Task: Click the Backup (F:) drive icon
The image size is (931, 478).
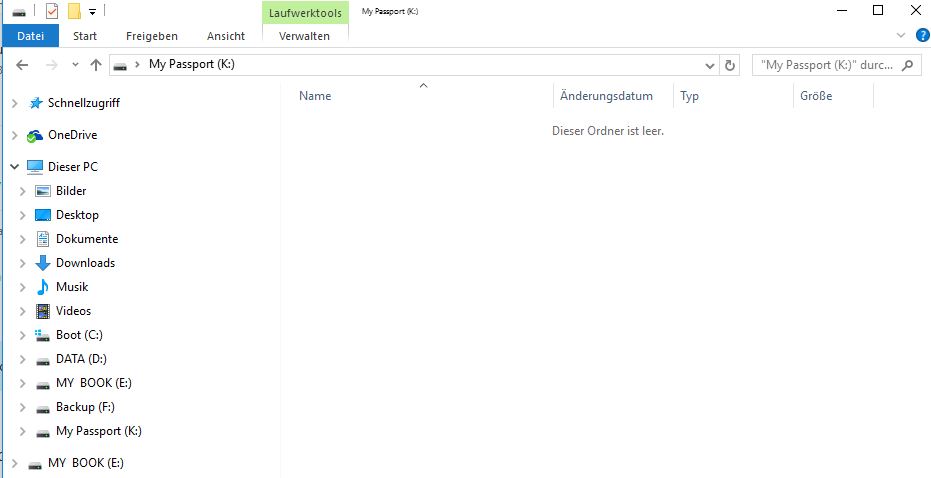Action: click(43, 409)
